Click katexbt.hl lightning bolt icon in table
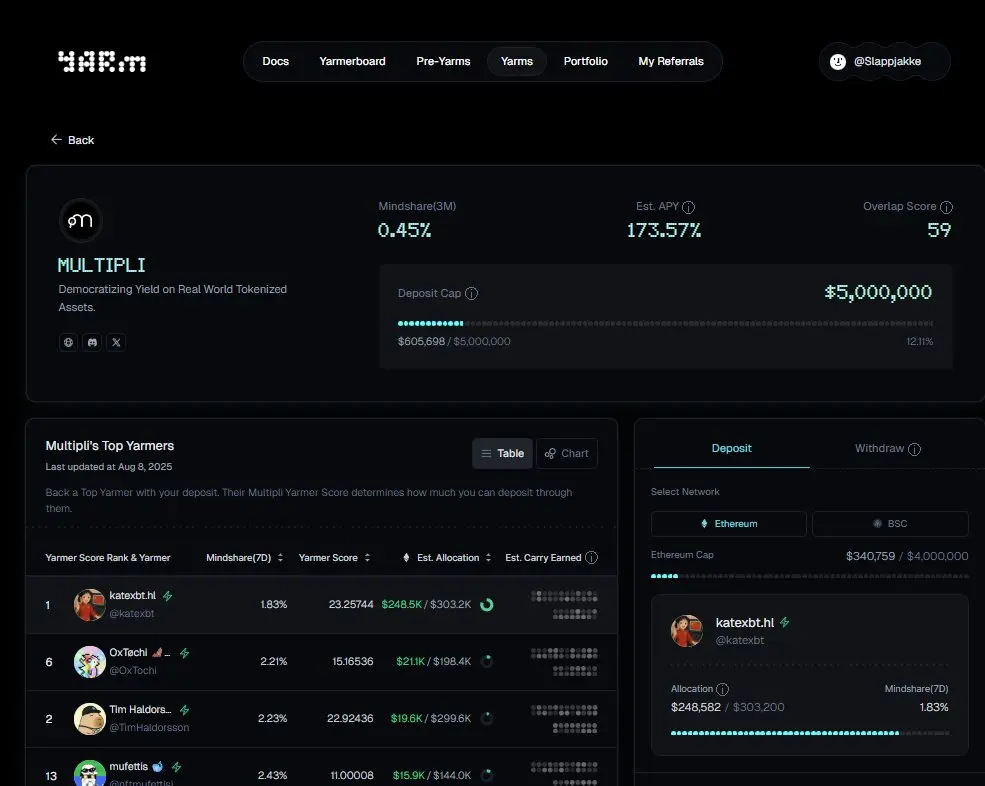 pos(168,596)
